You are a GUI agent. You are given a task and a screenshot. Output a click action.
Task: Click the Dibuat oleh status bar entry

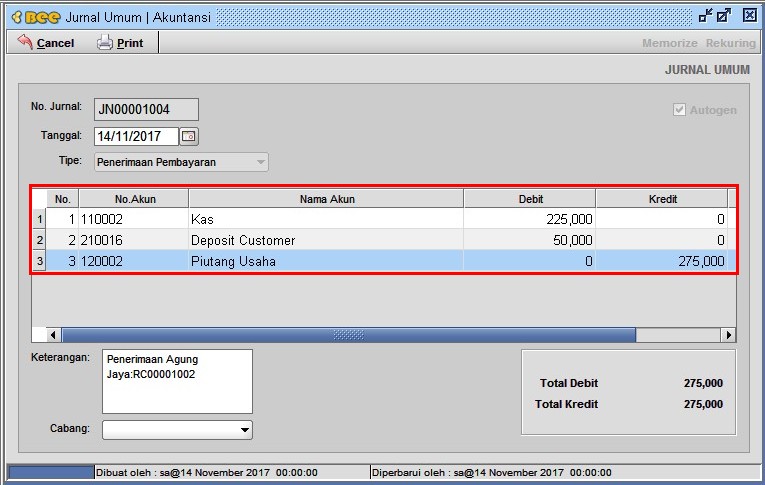(207, 472)
